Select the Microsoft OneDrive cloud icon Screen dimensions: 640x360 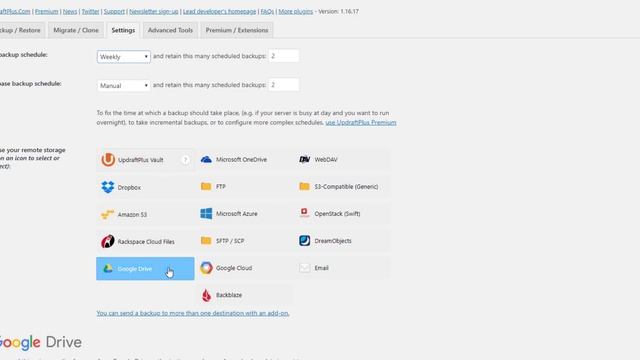[x=206, y=160]
